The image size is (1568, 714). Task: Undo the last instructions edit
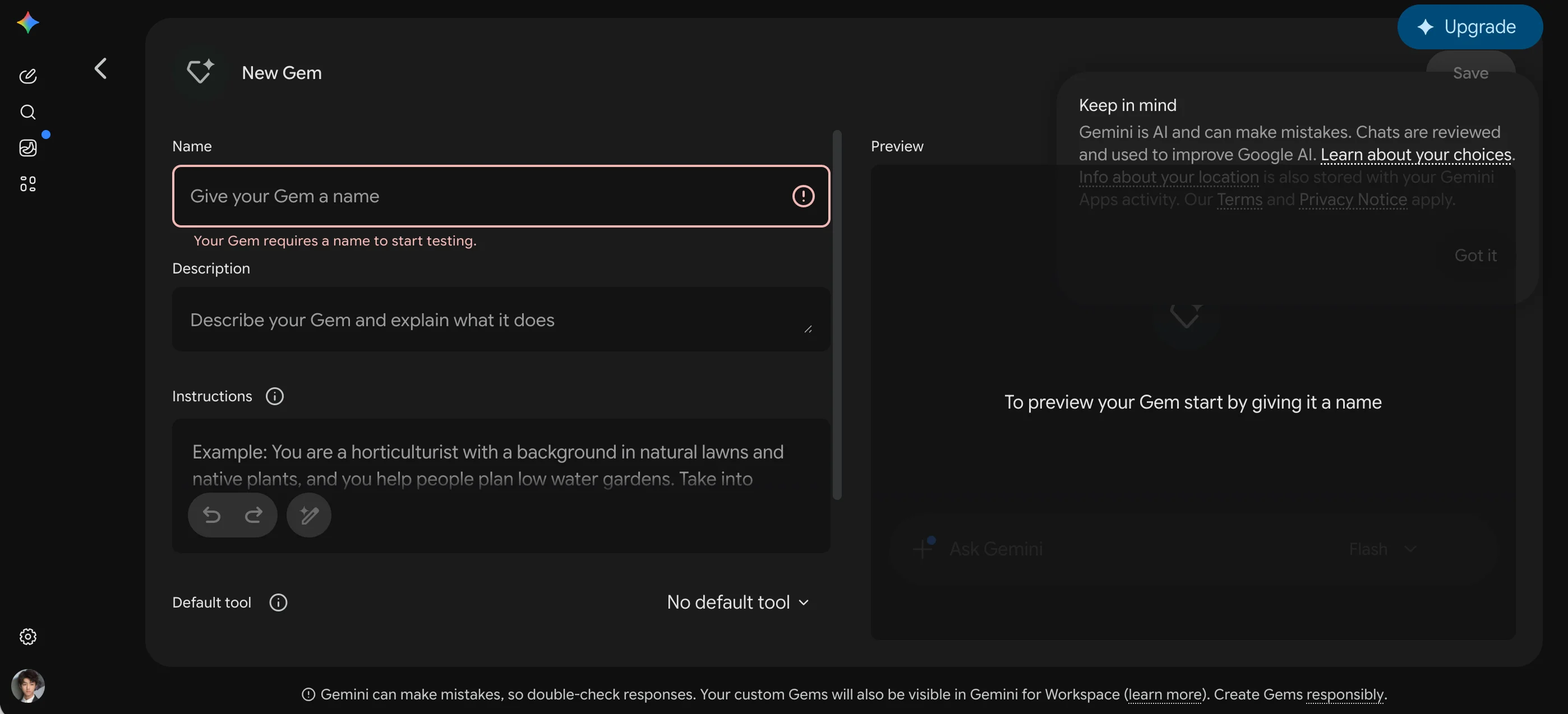pos(212,515)
